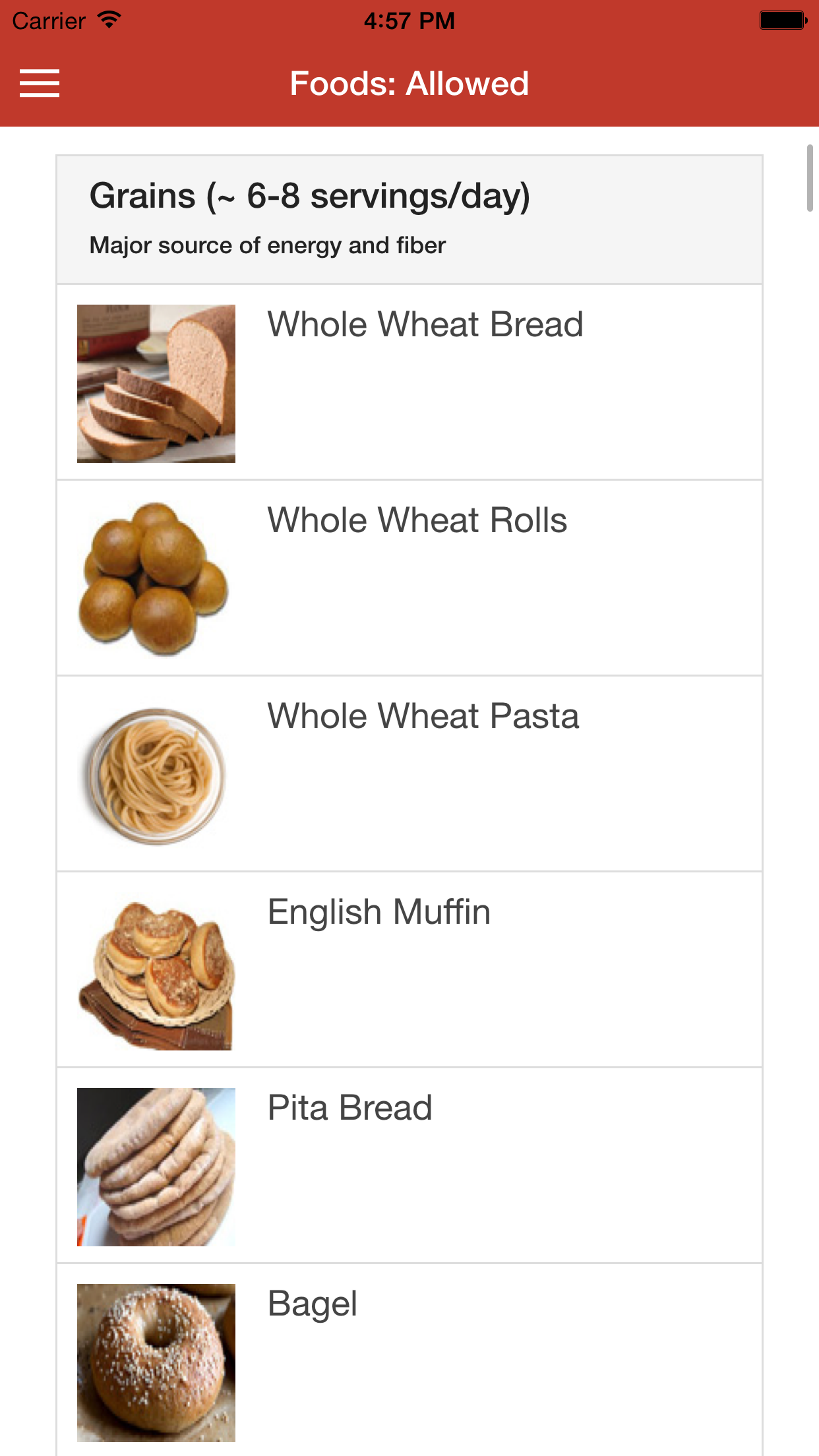Tap the Whole Wheat Pasta photo
Screen dimensions: 819x1456
pyautogui.click(x=156, y=775)
